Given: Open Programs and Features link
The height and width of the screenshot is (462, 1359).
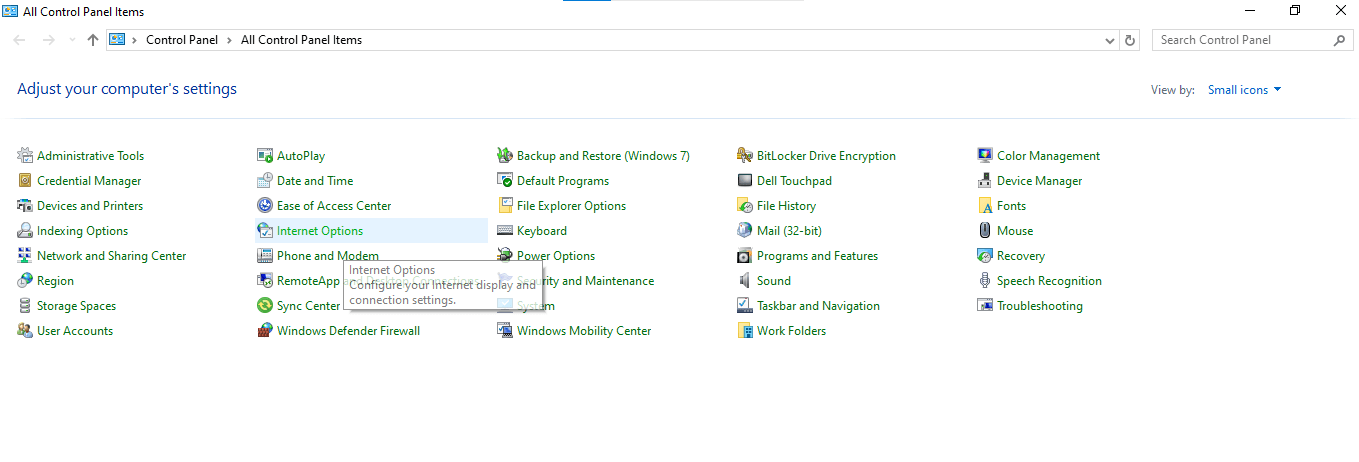Looking at the screenshot, I should tap(817, 256).
